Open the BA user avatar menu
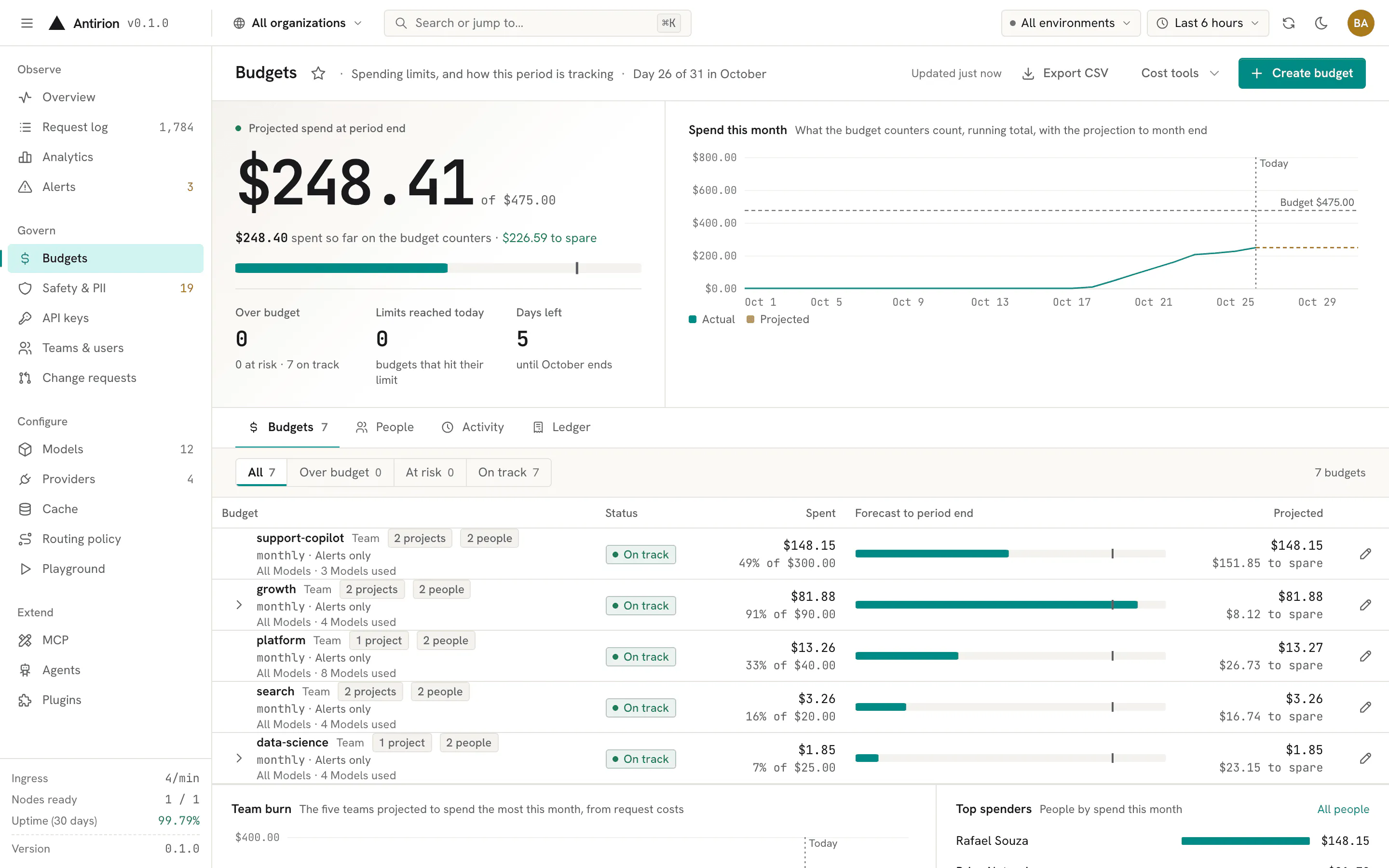The image size is (1389, 868). click(x=1360, y=23)
